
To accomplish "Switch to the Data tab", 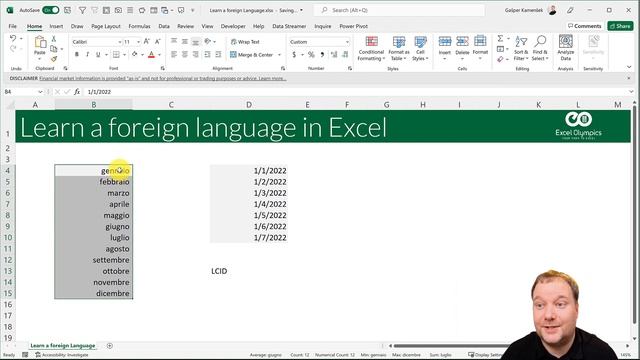I will [164, 26].
